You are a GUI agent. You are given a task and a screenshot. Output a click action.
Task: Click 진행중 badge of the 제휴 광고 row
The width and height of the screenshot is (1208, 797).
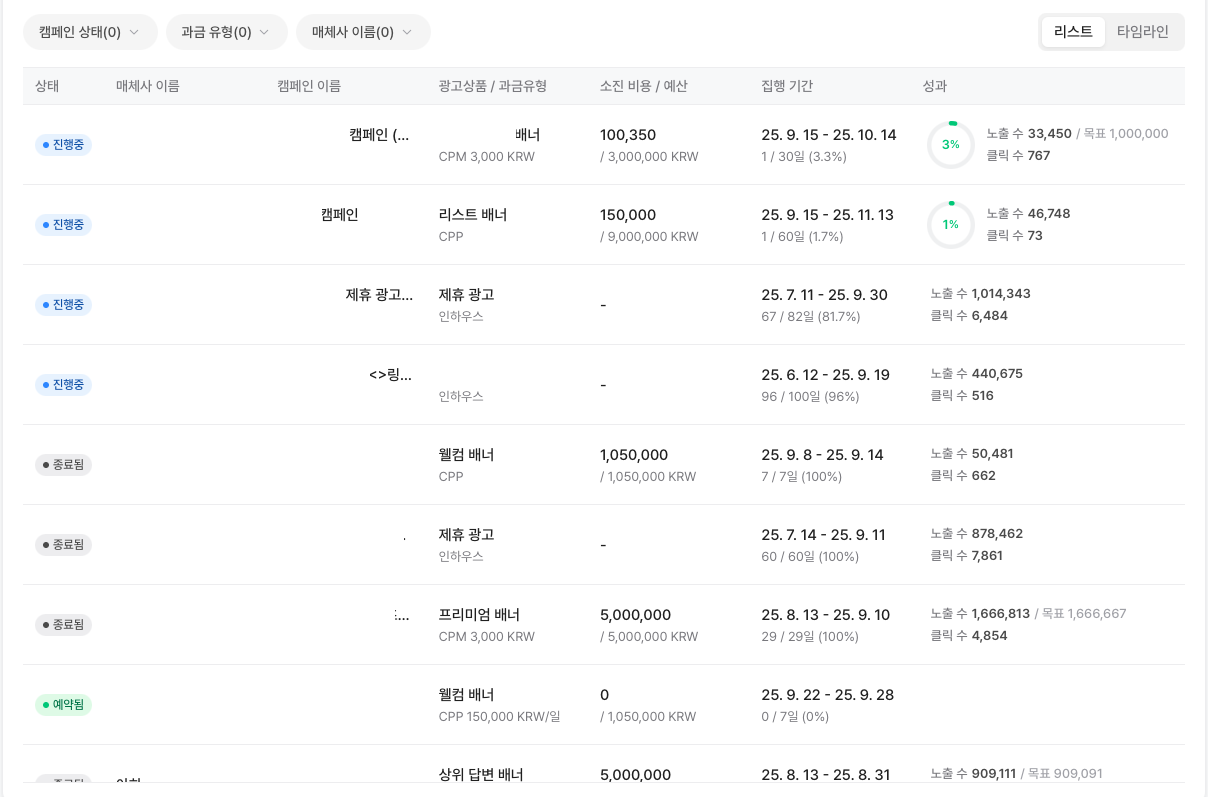64,305
